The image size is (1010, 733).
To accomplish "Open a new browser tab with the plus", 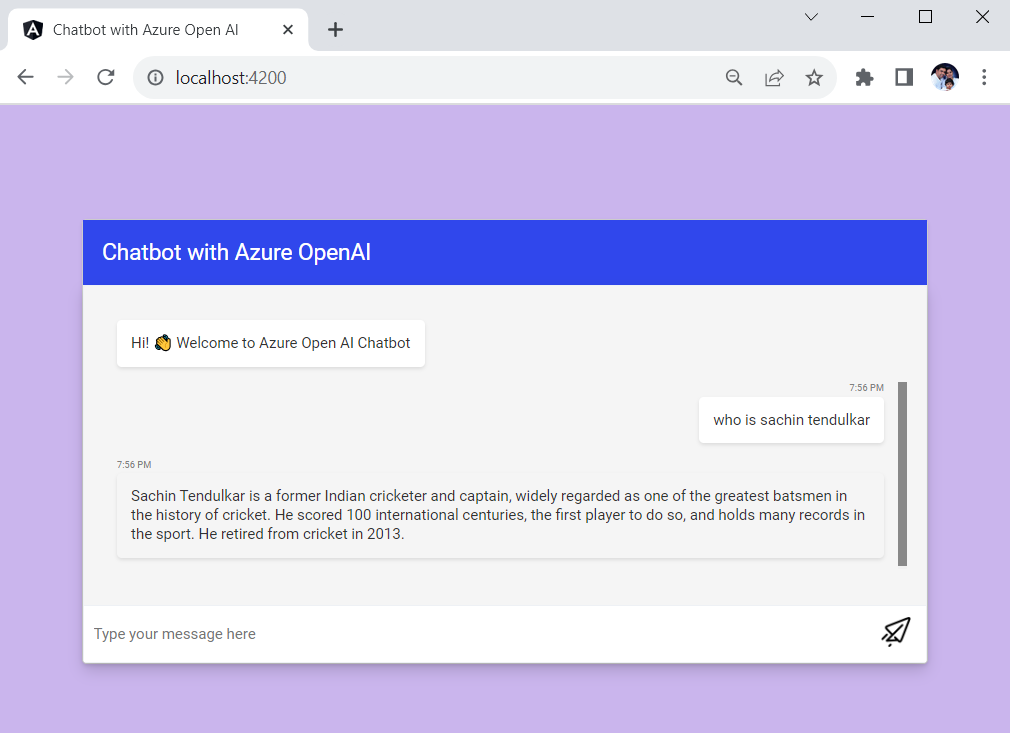I will coord(335,30).
